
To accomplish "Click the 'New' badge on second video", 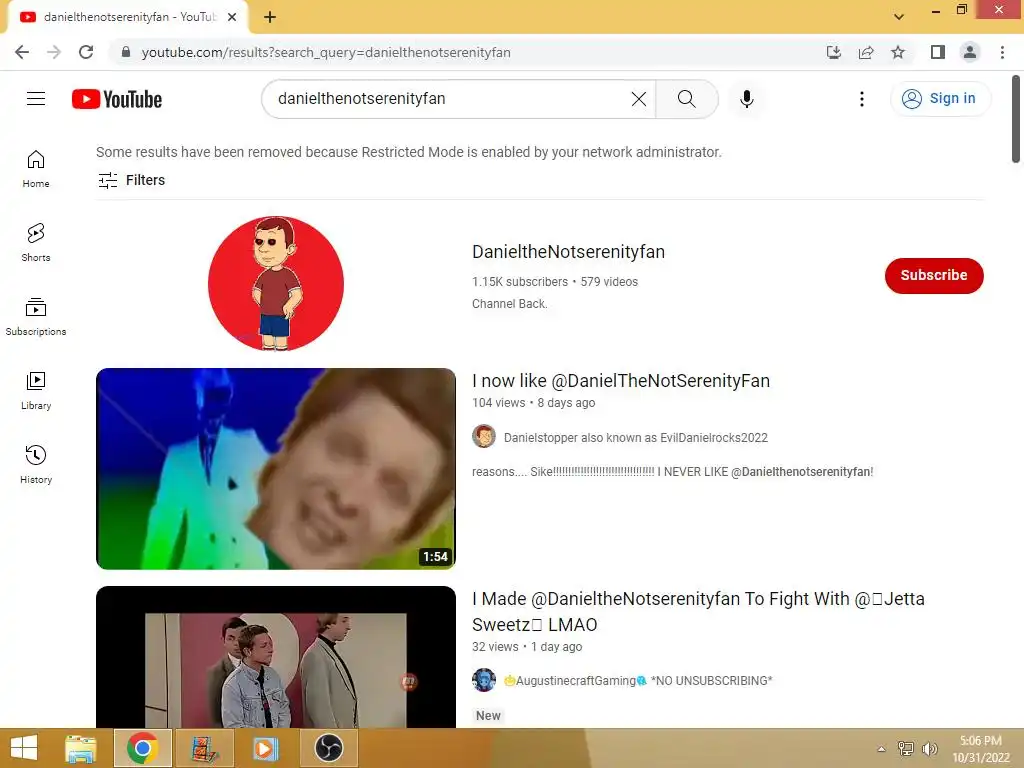I will pyautogui.click(x=488, y=716).
